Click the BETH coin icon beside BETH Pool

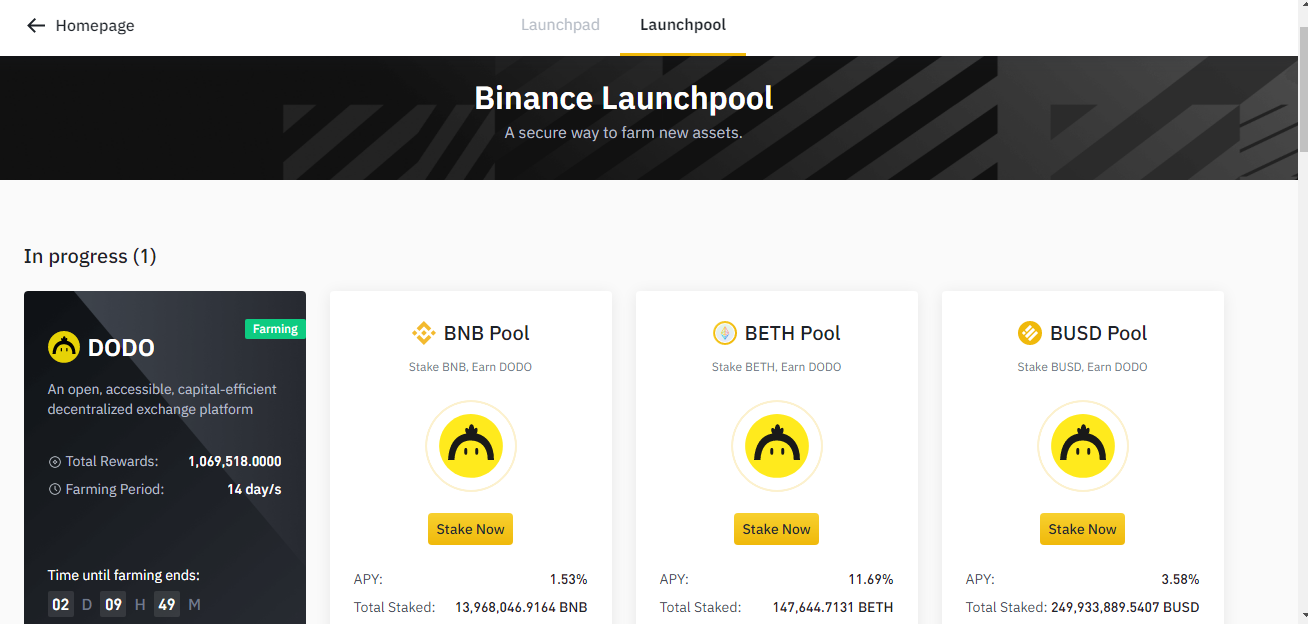[724, 333]
